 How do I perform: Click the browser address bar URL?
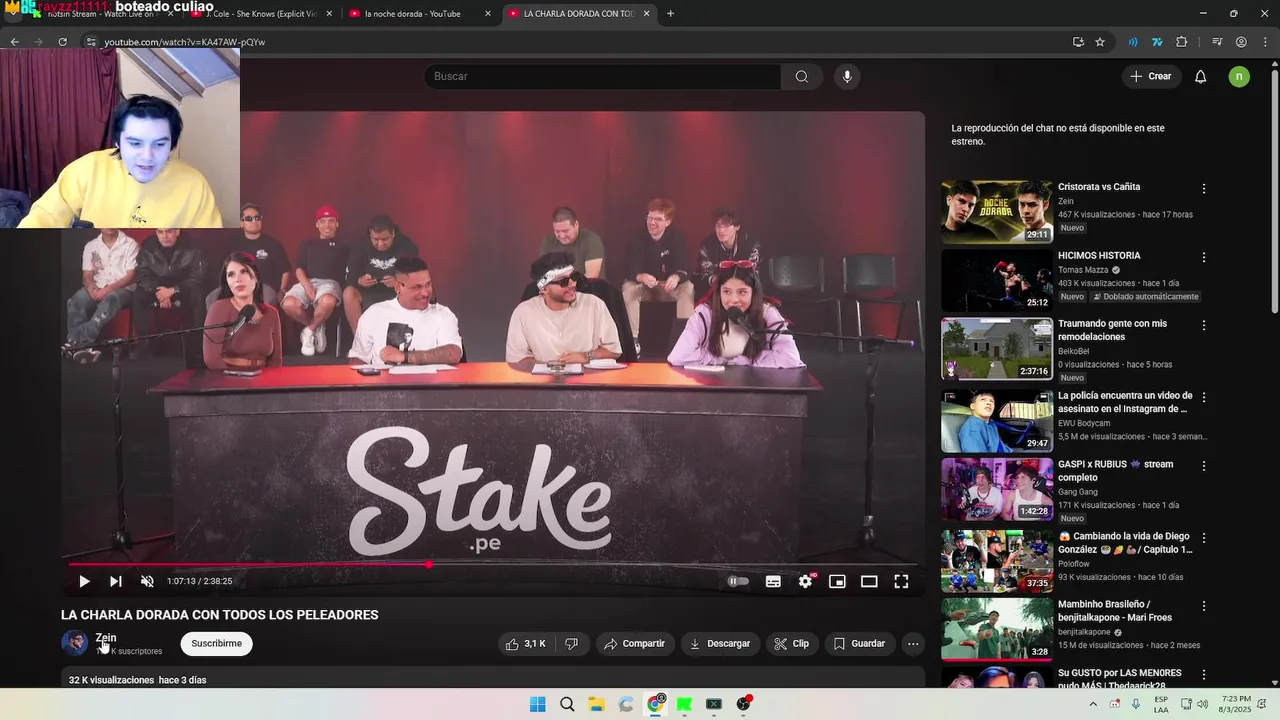click(185, 42)
